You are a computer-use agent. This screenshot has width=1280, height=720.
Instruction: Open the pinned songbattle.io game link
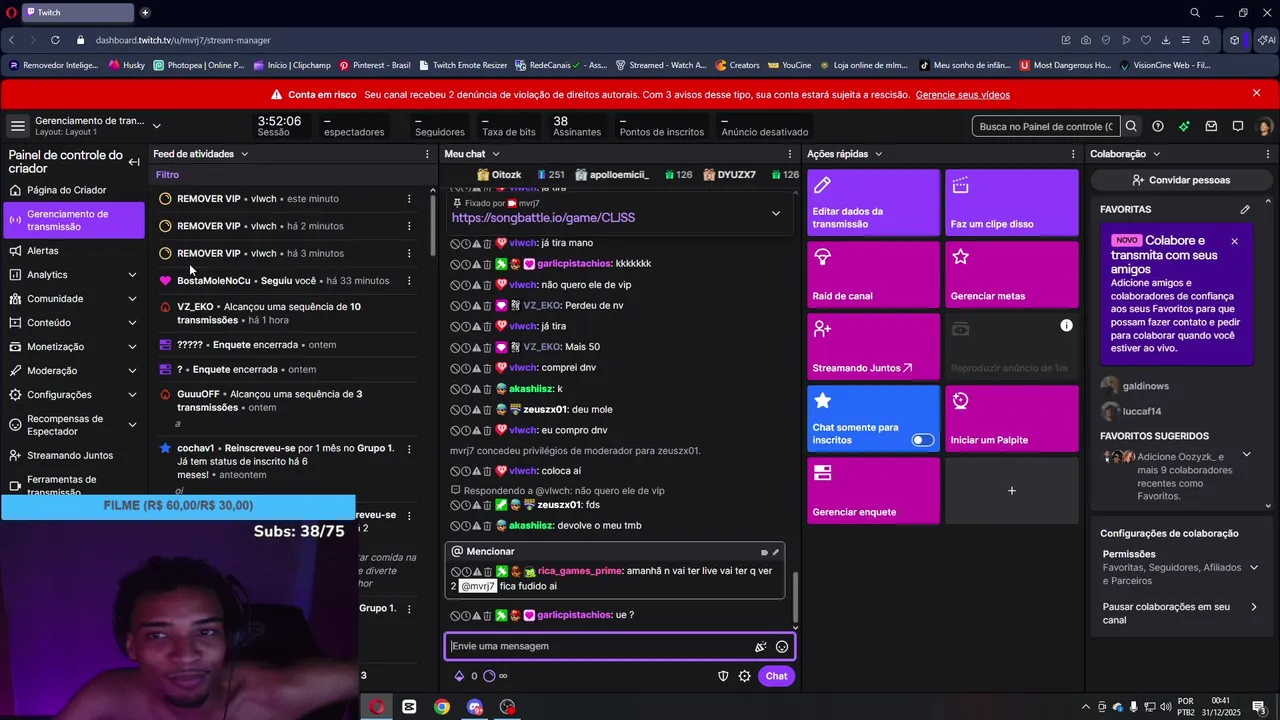tap(543, 218)
